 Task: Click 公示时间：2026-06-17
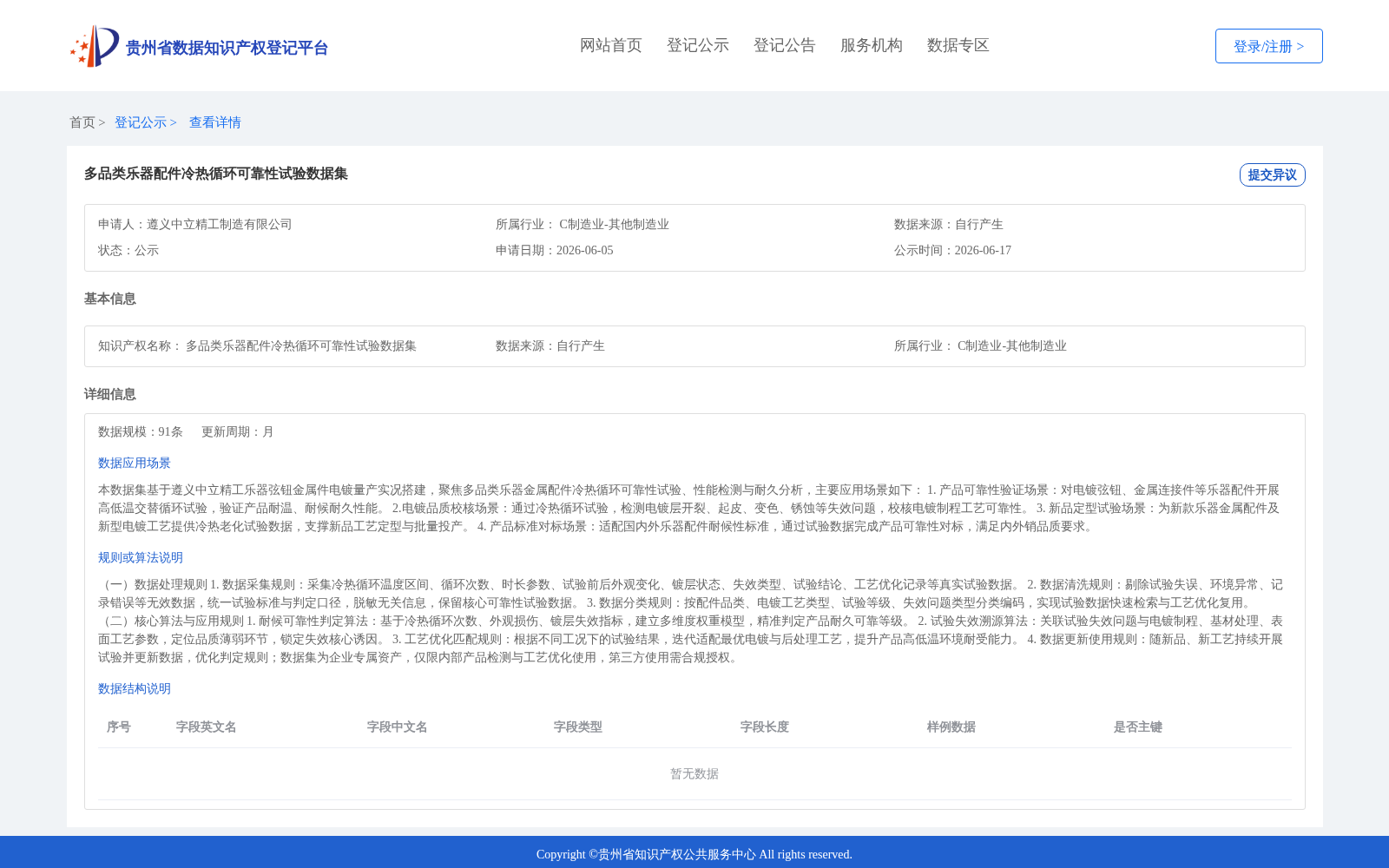[952, 250]
